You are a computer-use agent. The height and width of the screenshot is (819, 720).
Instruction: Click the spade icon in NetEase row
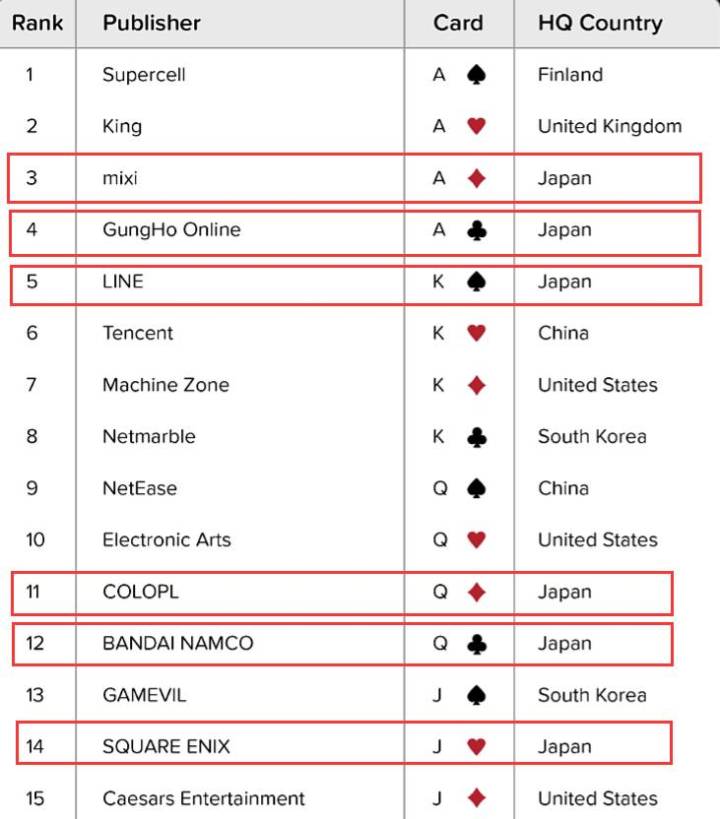coord(477,489)
